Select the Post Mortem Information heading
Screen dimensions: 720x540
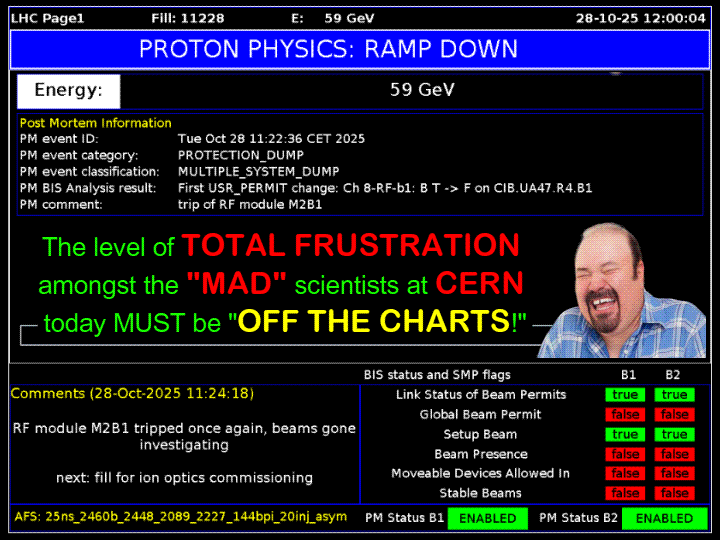tap(96, 123)
